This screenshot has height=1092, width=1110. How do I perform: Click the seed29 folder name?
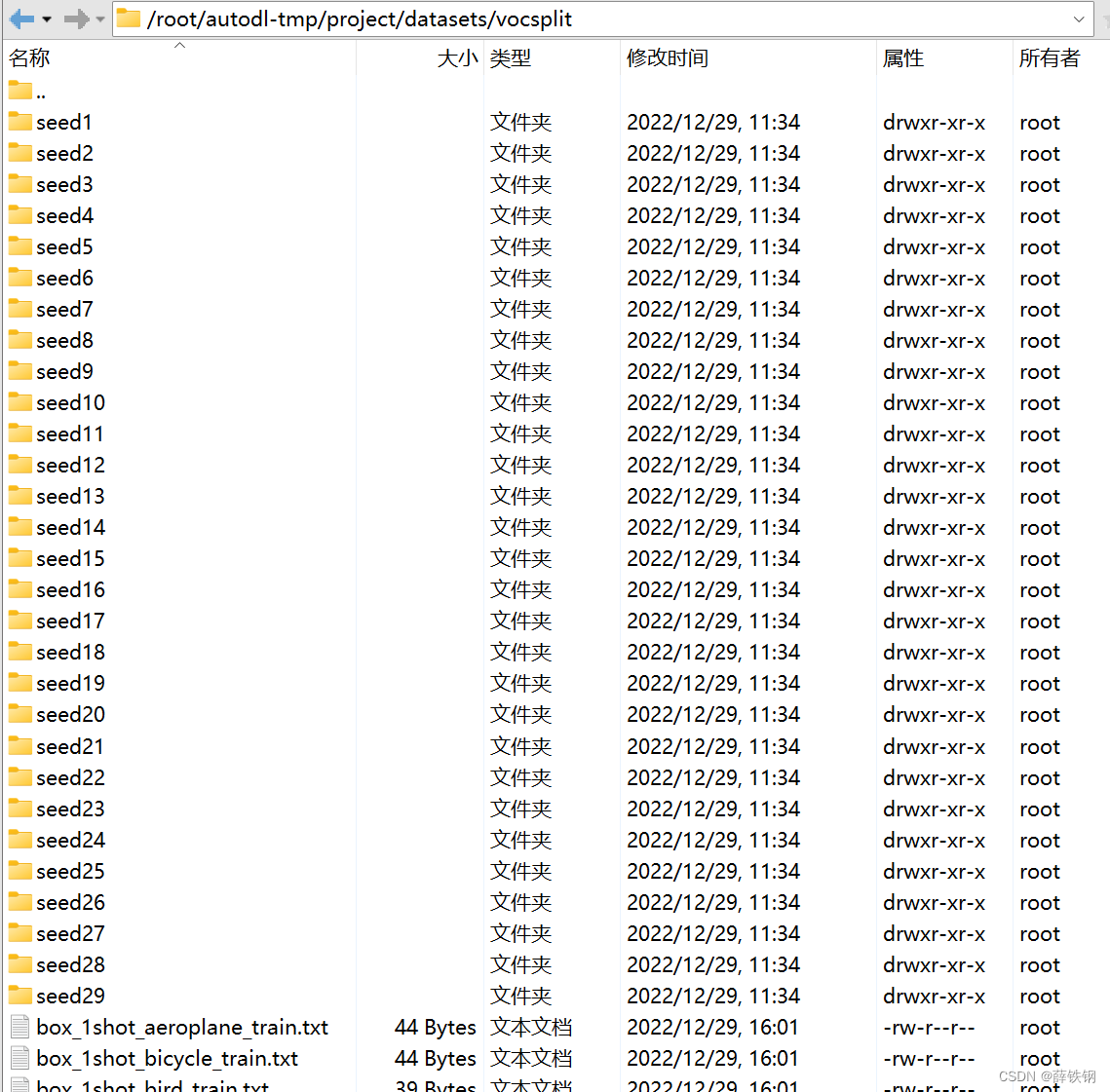[71, 995]
